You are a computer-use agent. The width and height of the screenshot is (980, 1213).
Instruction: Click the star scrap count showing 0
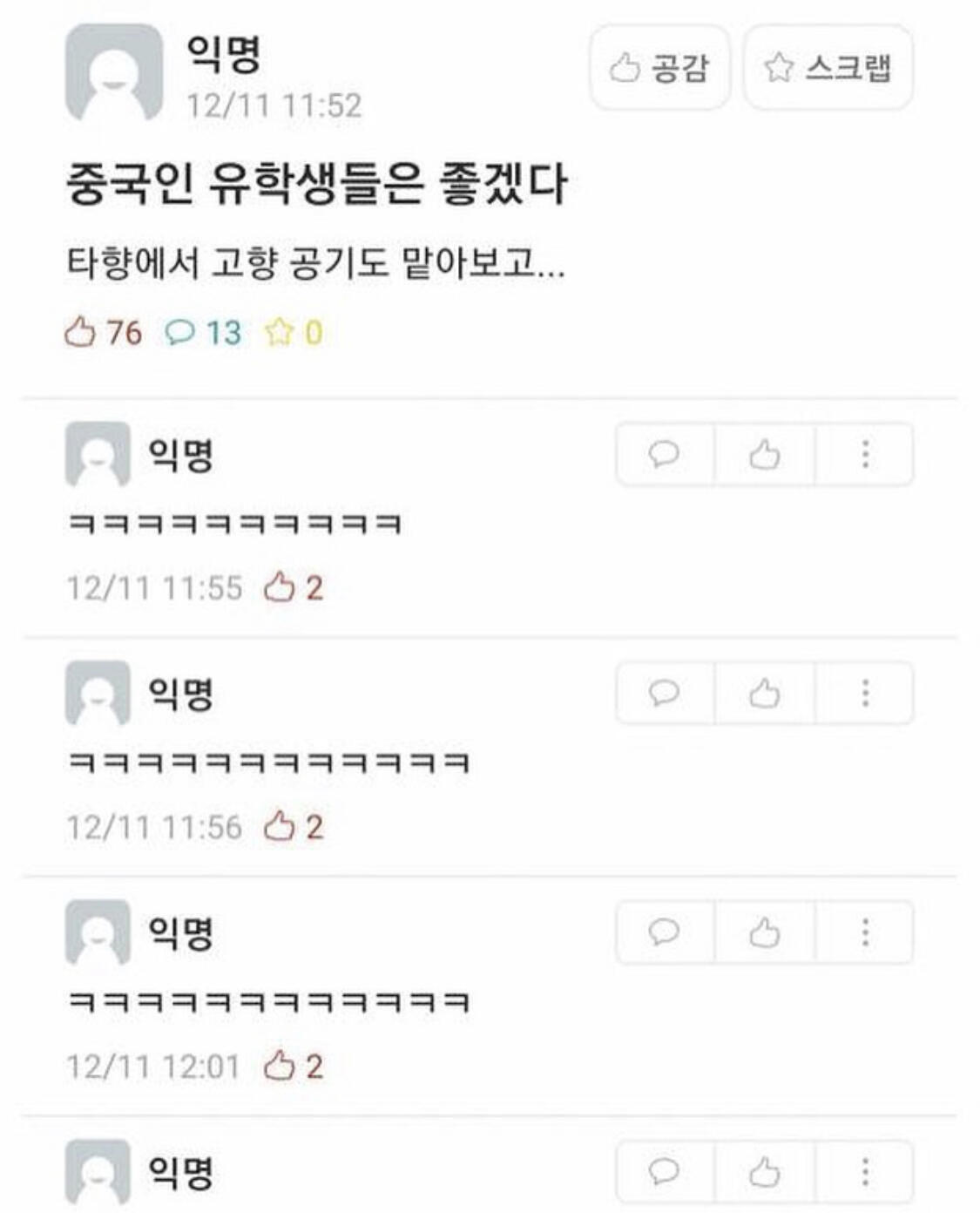(294, 332)
